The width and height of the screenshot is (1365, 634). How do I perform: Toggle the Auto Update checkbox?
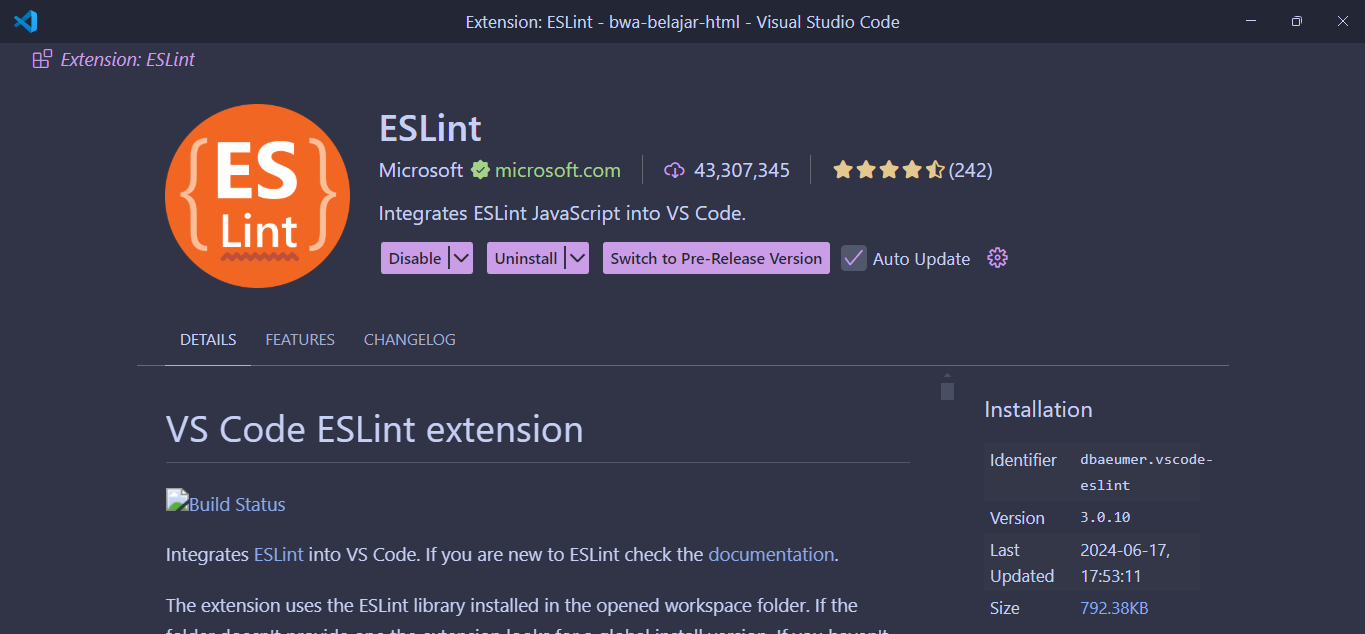[x=853, y=258]
